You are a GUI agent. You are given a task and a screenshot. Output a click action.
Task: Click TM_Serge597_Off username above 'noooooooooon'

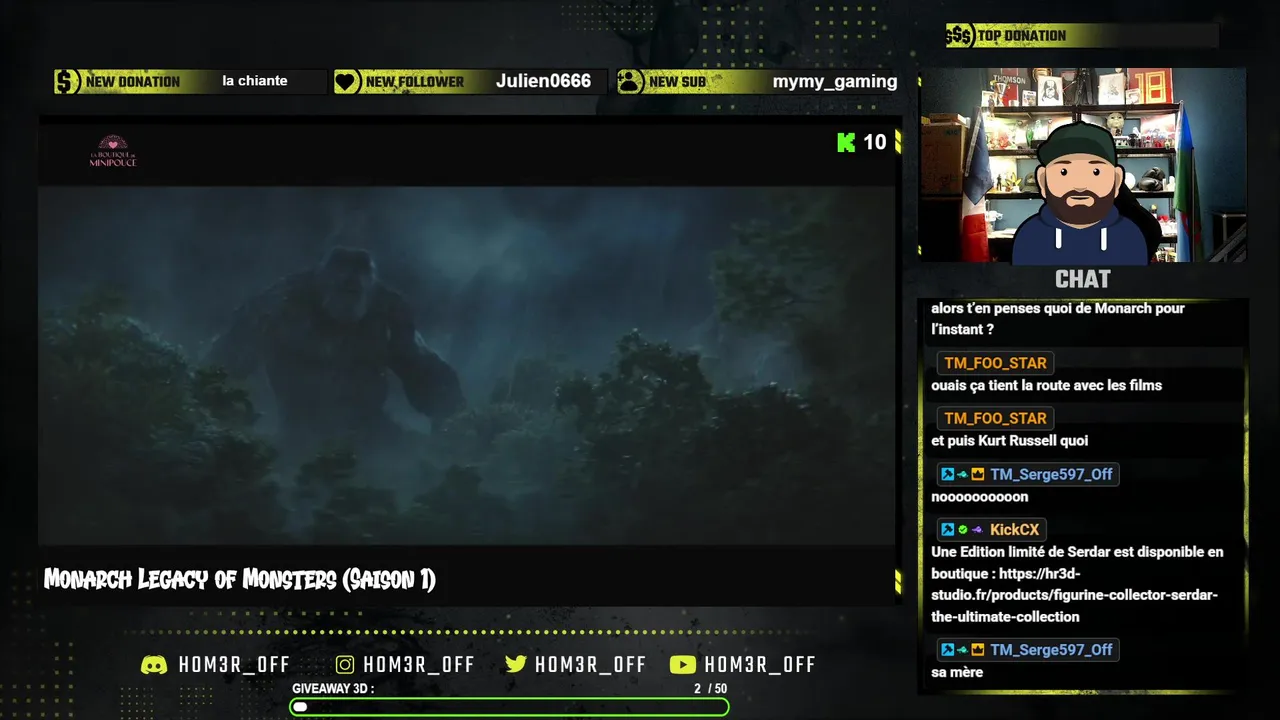[1051, 475]
